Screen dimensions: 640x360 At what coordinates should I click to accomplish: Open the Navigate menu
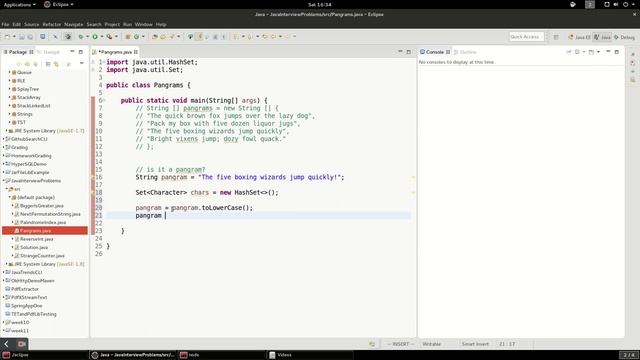73,24
